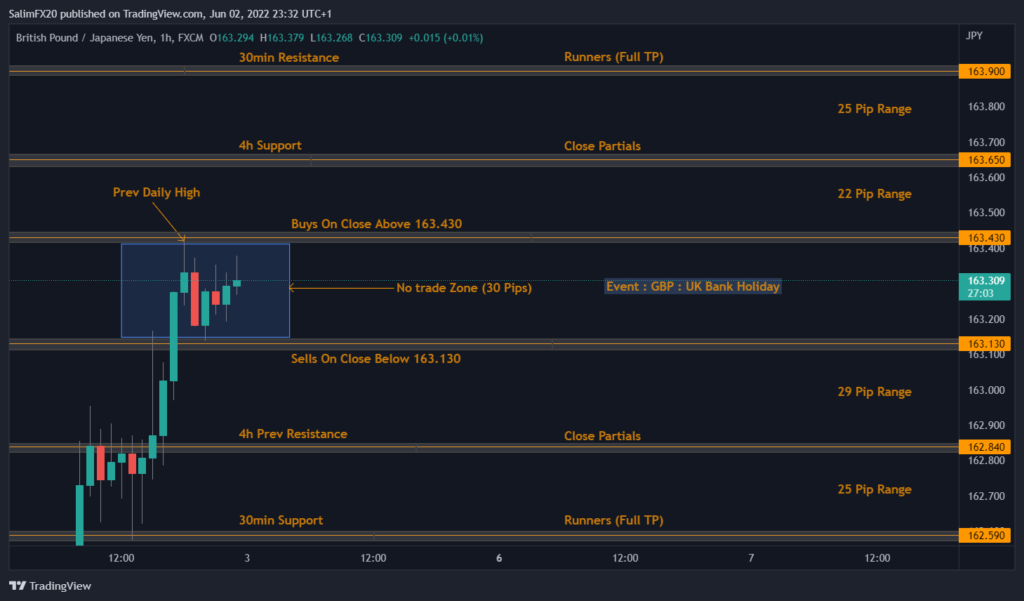
Task: Select the 163.900 orange price tag
Action: point(984,72)
